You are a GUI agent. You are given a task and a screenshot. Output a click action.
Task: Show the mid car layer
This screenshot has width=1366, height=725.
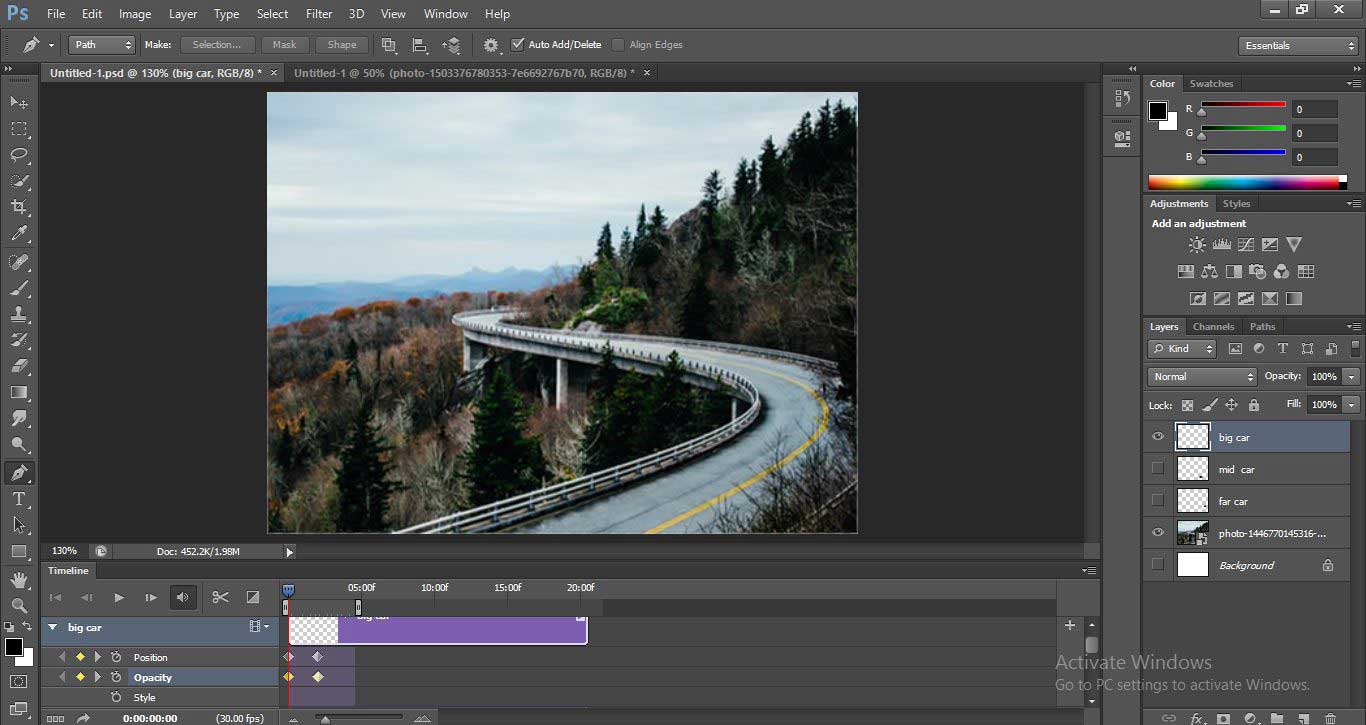click(x=1158, y=469)
